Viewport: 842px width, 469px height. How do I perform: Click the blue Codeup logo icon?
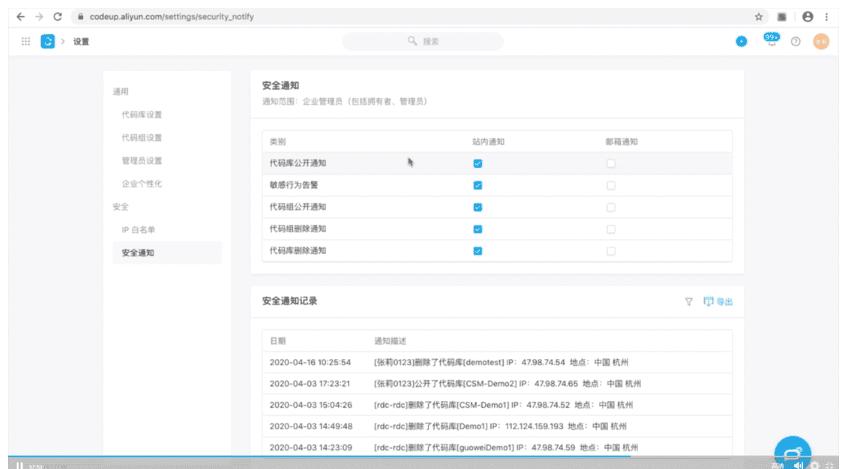click(x=48, y=41)
